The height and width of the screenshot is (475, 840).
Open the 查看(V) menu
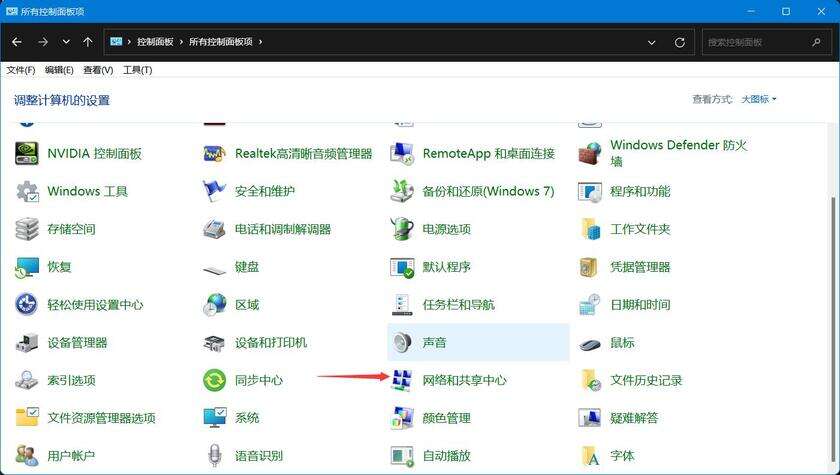98,70
